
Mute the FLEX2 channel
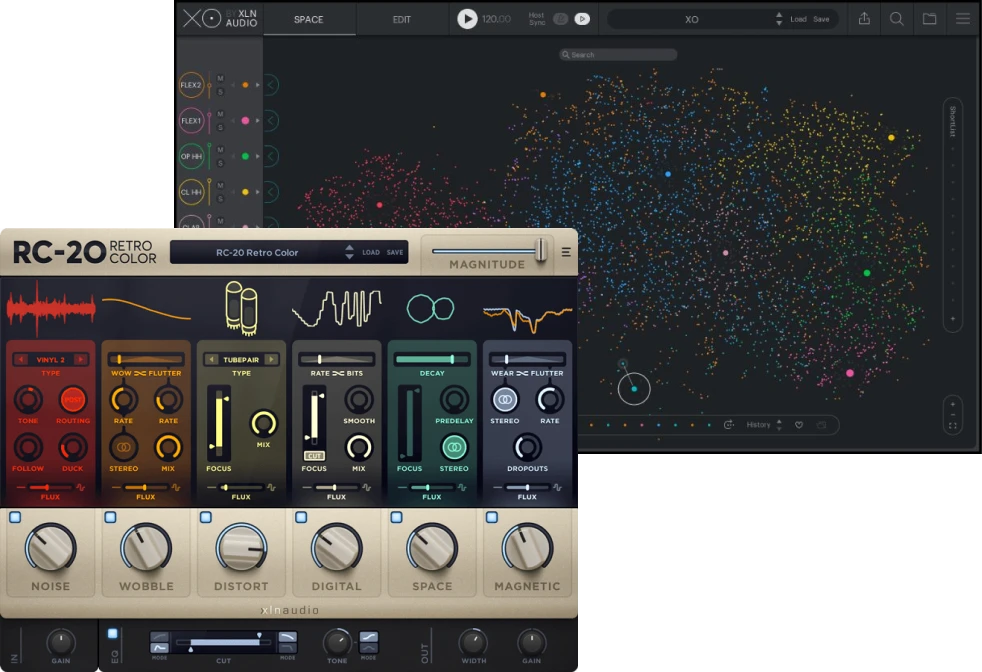[221, 78]
